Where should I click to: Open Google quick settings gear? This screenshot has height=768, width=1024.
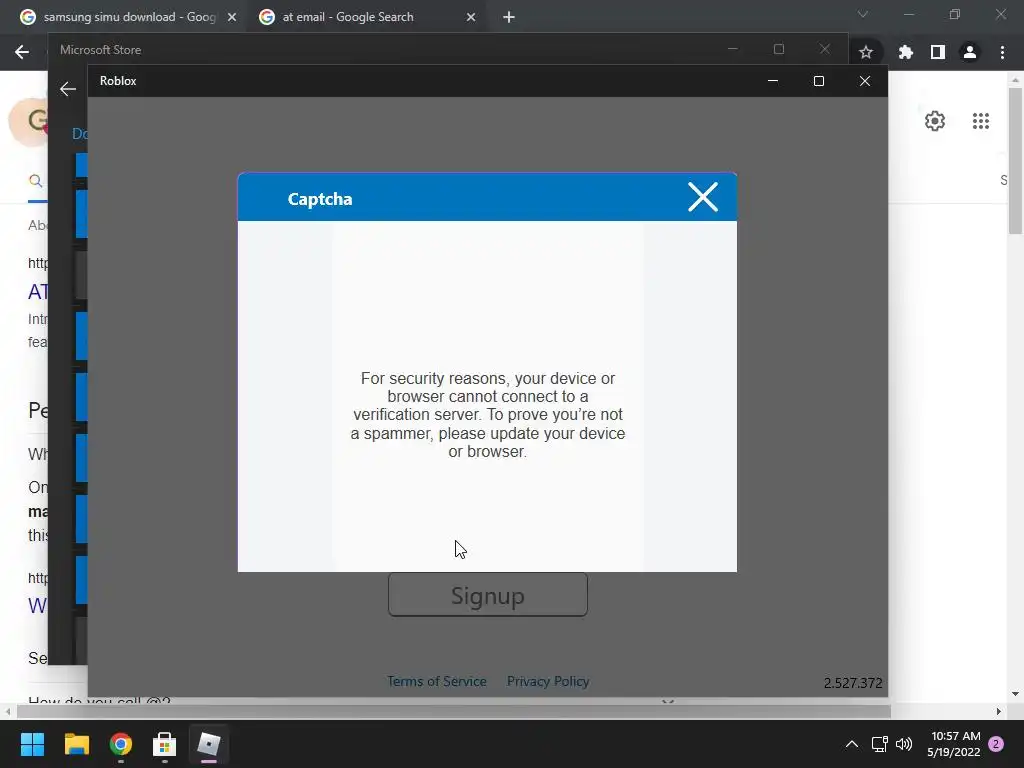(935, 121)
